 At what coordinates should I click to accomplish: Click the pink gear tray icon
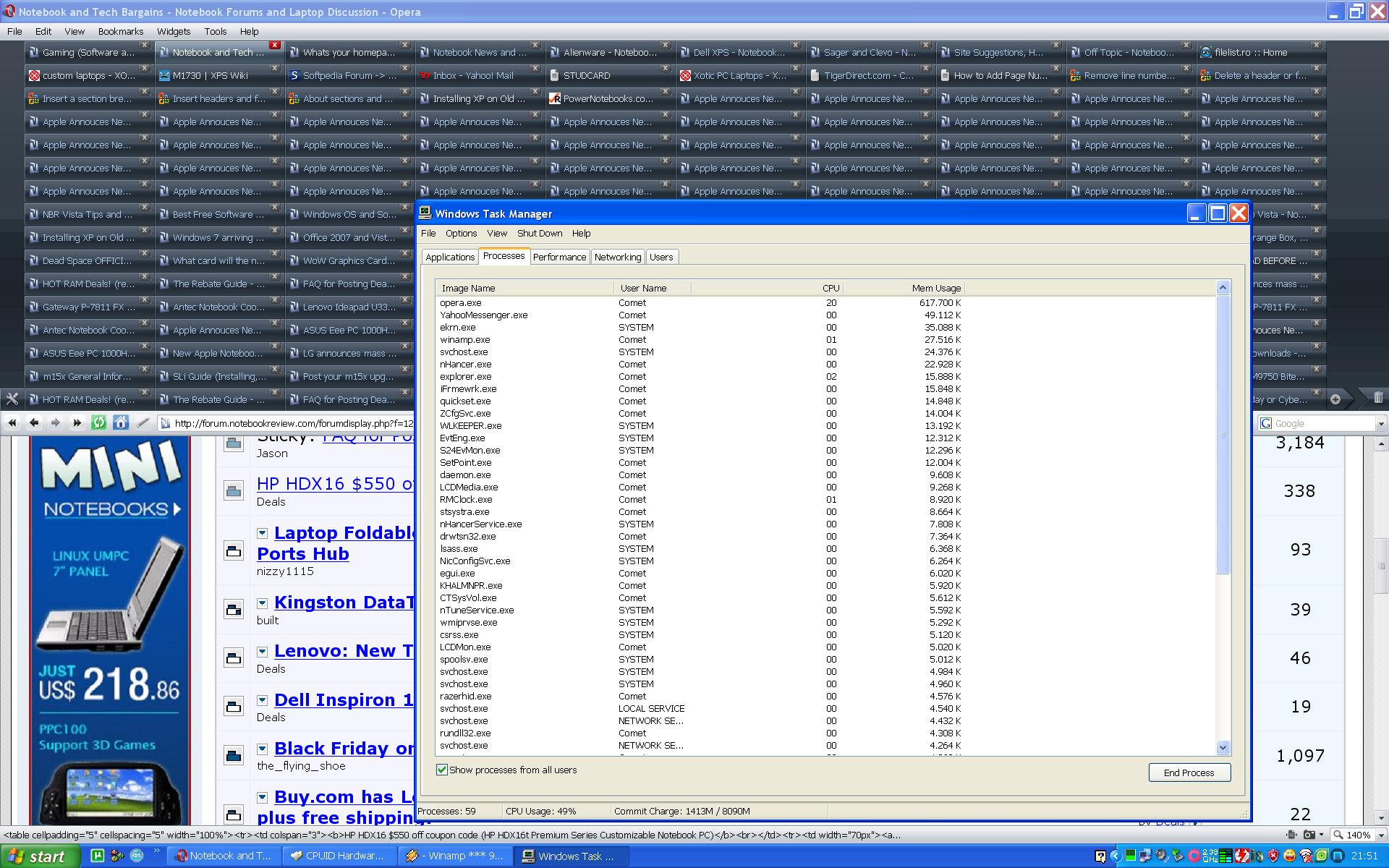(x=1194, y=856)
